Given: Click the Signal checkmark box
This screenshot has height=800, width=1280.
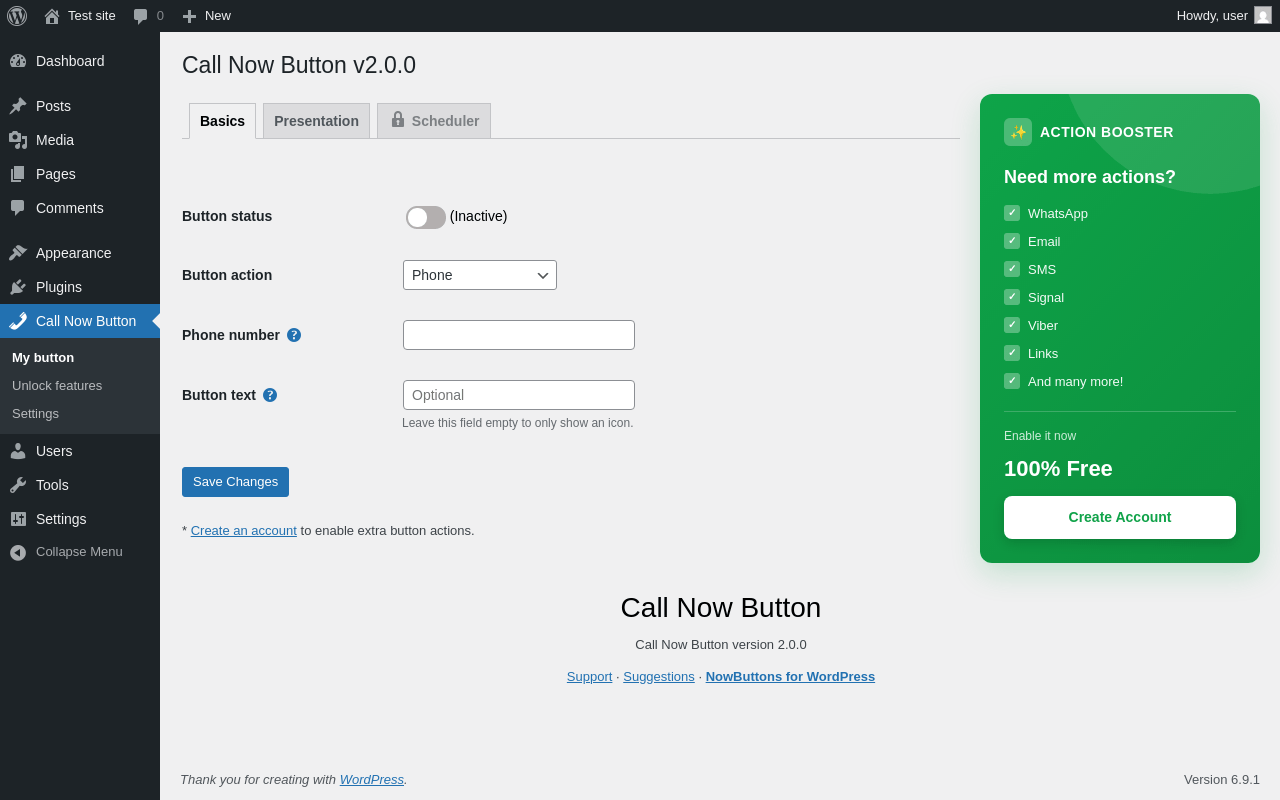Looking at the screenshot, I should (x=1012, y=297).
